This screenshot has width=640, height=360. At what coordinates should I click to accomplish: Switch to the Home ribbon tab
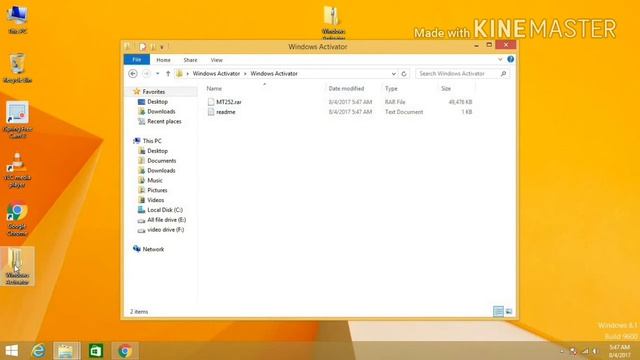click(163, 60)
